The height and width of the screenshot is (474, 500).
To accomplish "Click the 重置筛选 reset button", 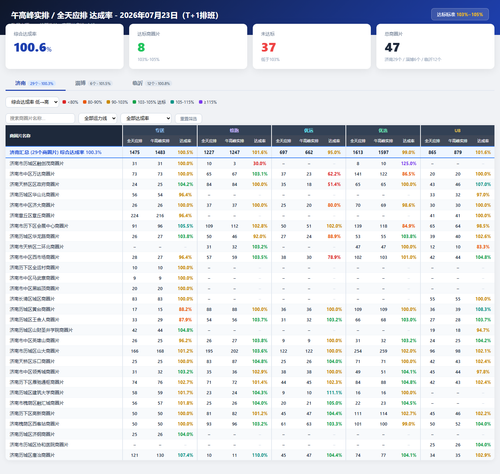I will click(x=188, y=119).
